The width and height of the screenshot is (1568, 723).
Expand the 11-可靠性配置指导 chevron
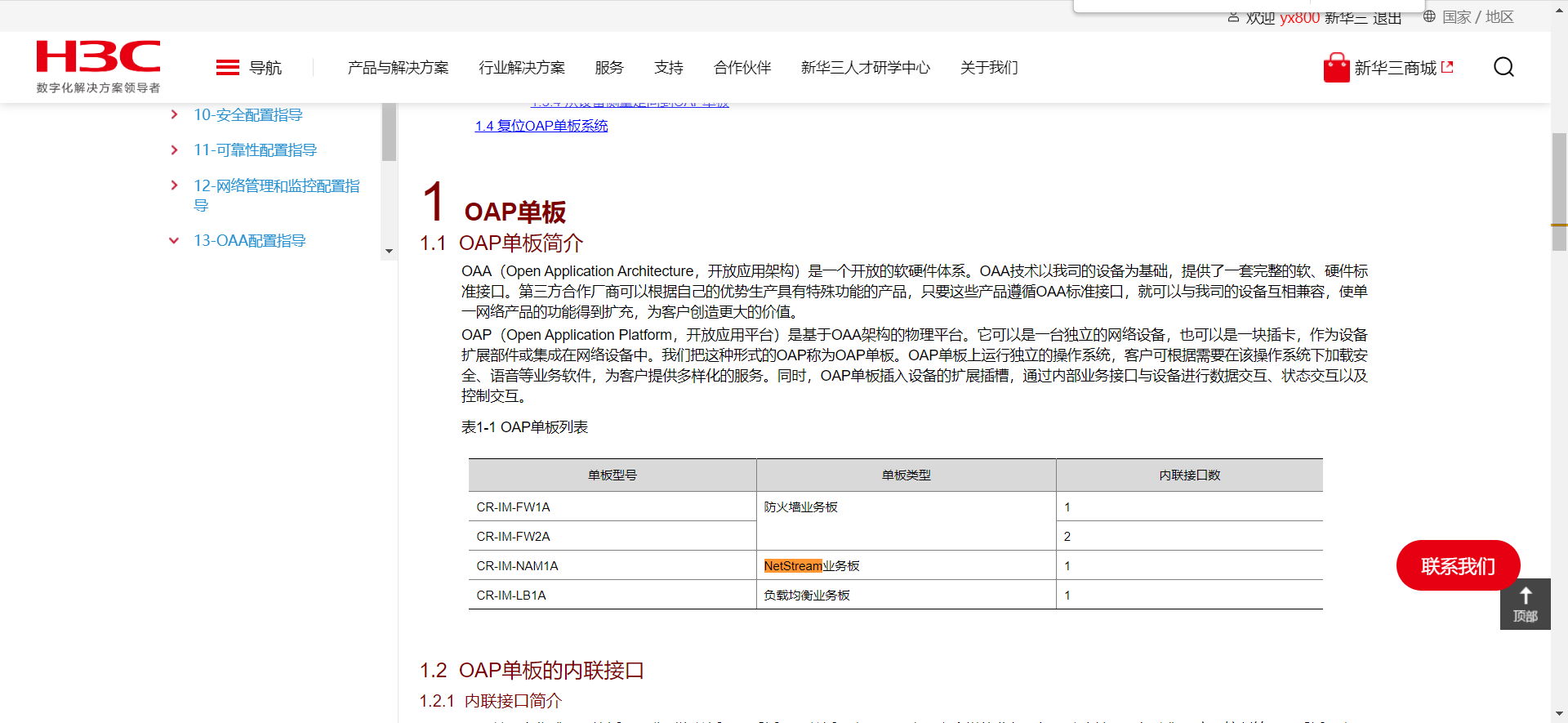coord(174,150)
